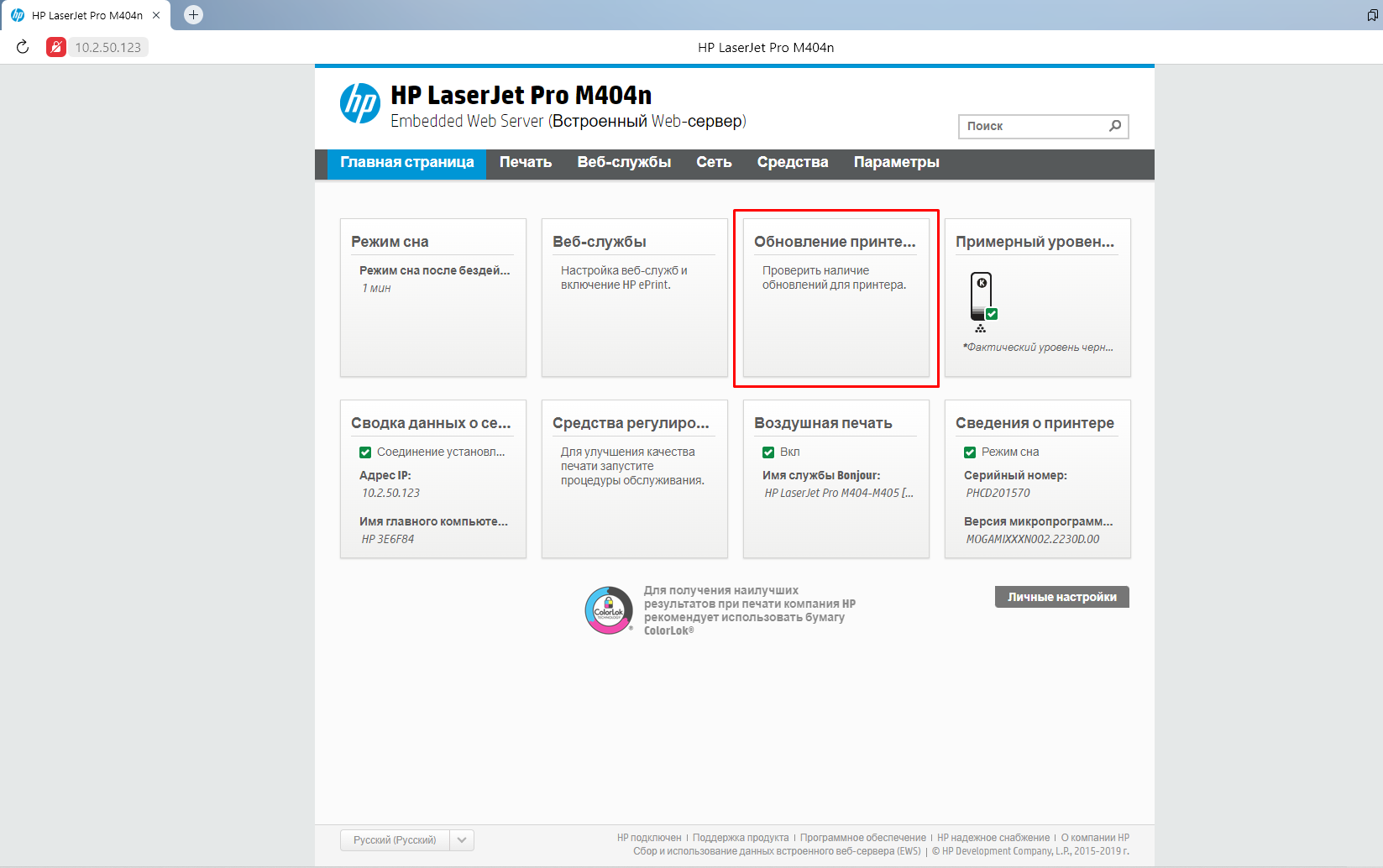Open the Сеть tab

tap(714, 163)
